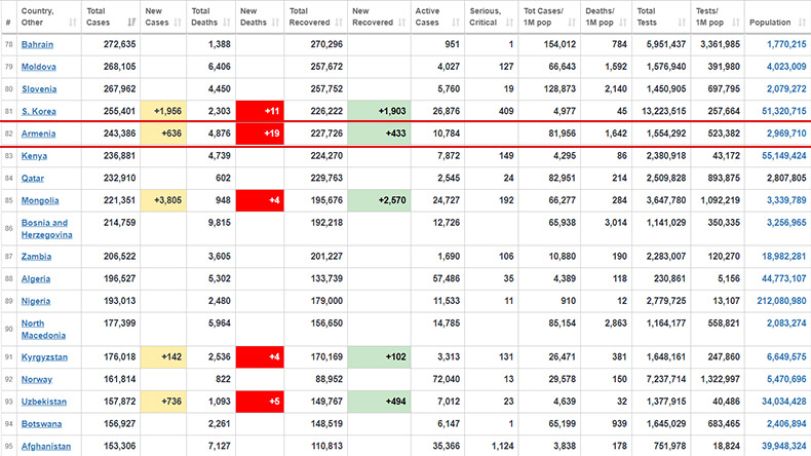Sort by Serious, Critical icon
This screenshot has width=811, height=456.
(509, 22)
